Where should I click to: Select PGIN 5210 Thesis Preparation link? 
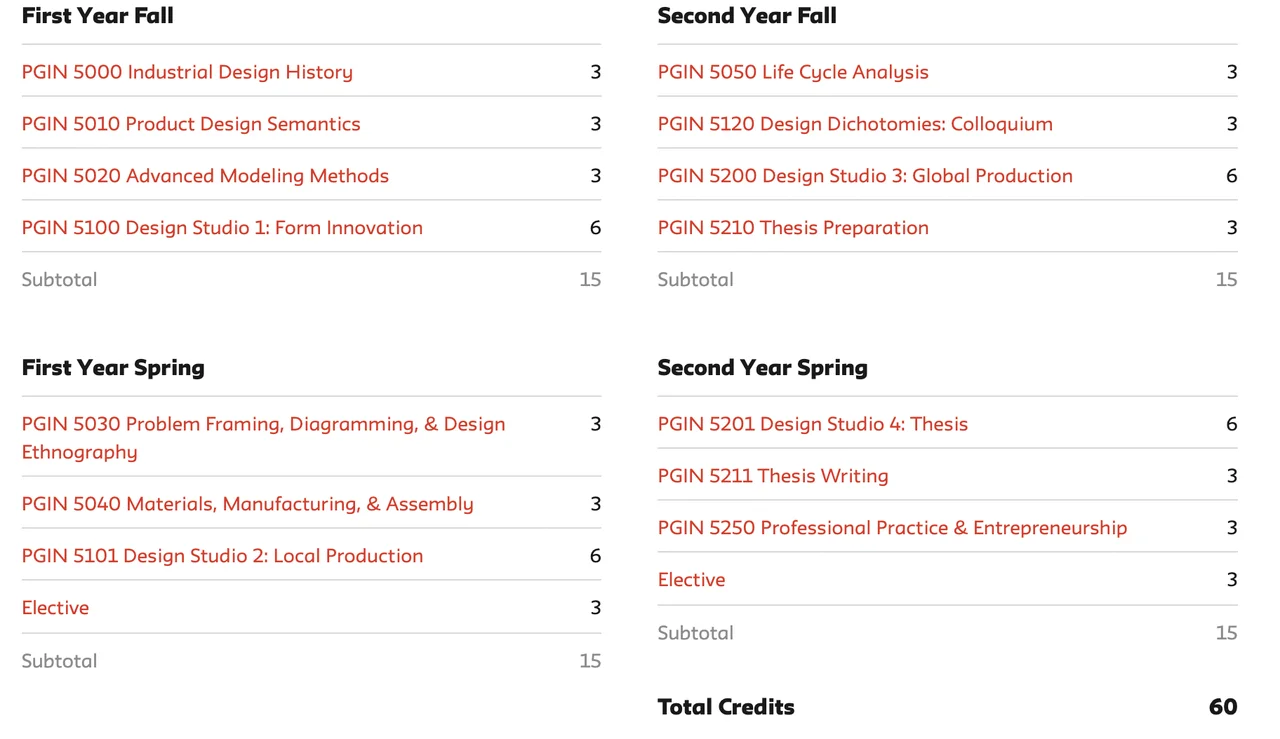pos(793,228)
